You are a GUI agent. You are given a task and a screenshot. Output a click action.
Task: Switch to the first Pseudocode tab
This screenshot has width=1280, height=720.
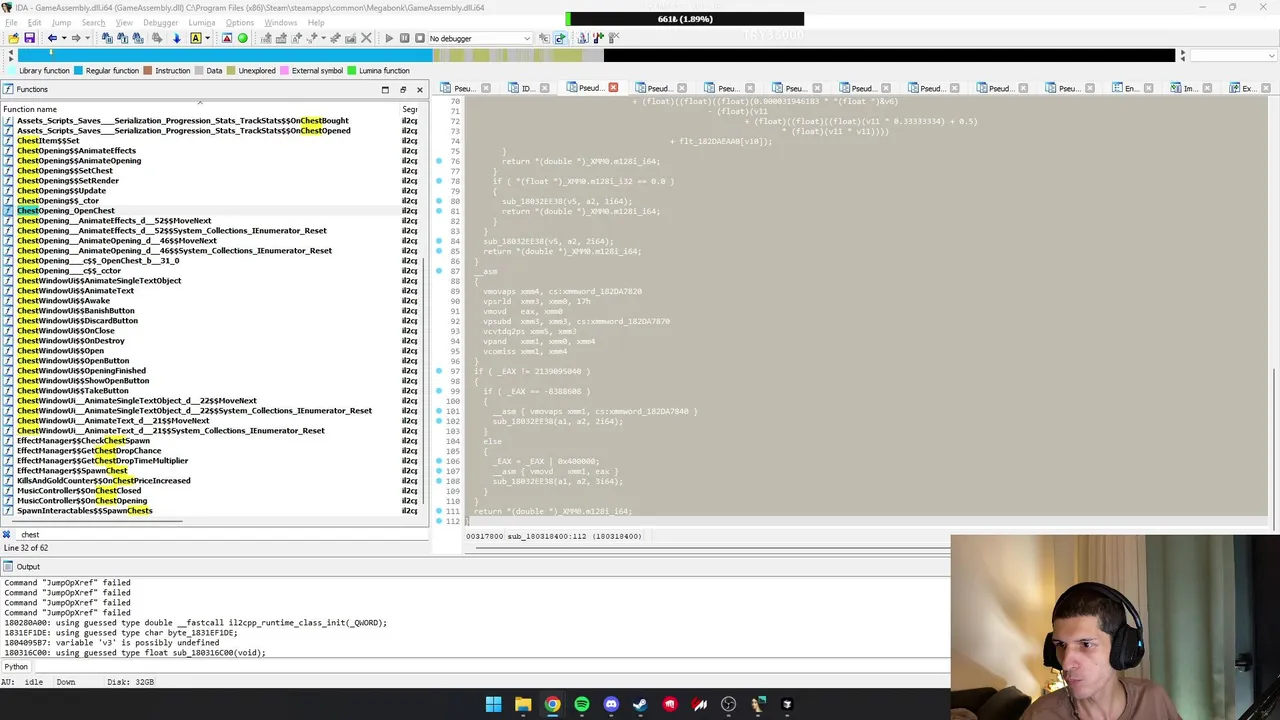464,88
